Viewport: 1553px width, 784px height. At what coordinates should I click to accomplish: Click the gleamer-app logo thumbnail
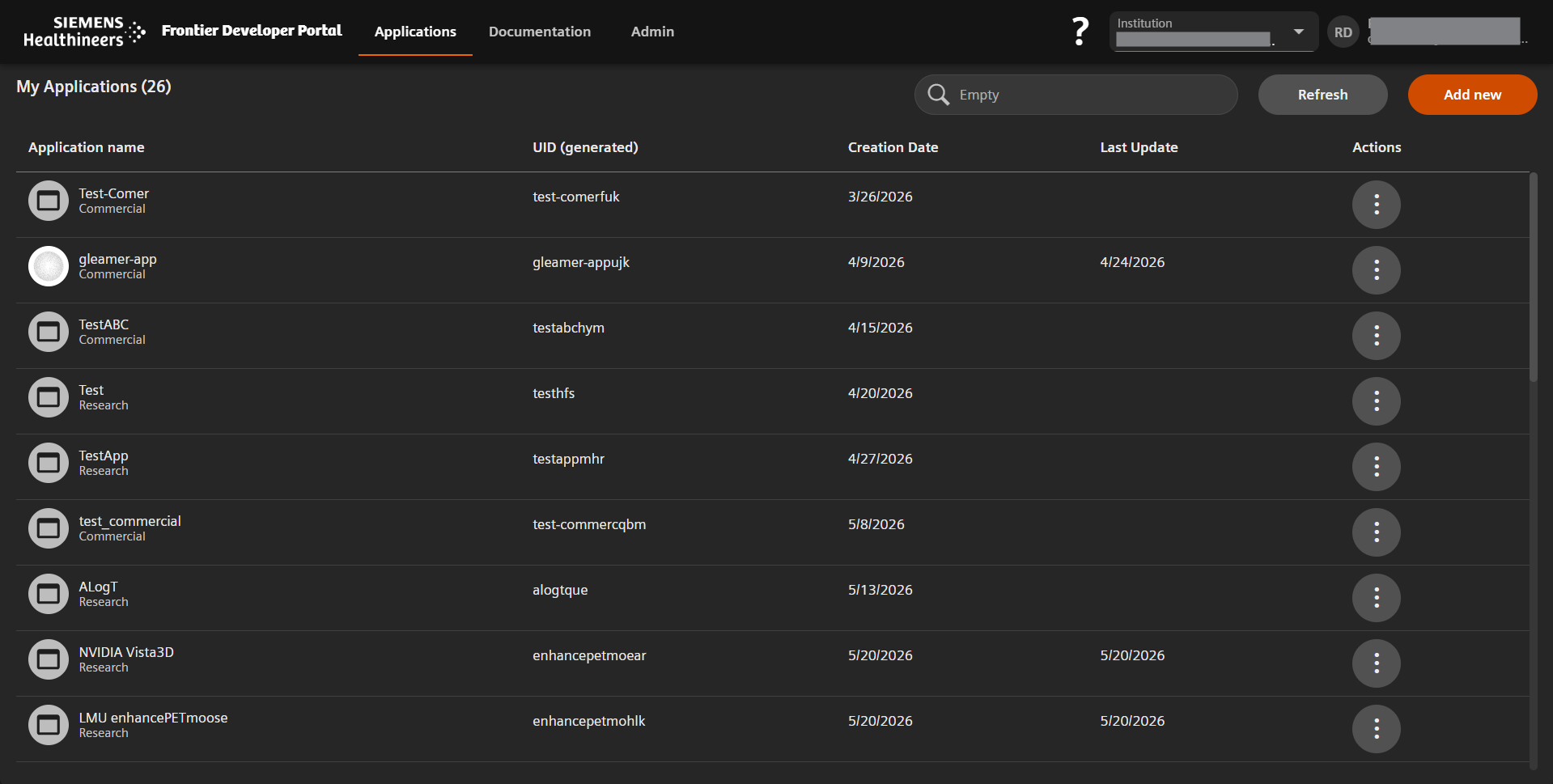pyautogui.click(x=49, y=266)
